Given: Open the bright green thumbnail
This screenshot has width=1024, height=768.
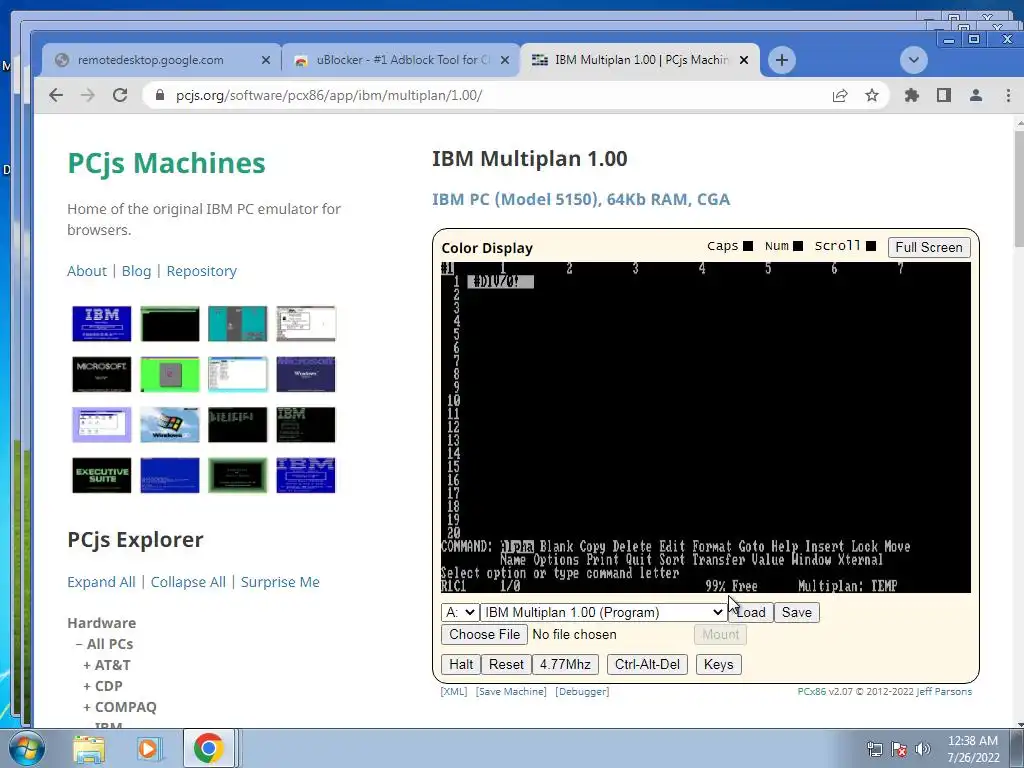Looking at the screenshot, I should [170, 374].
